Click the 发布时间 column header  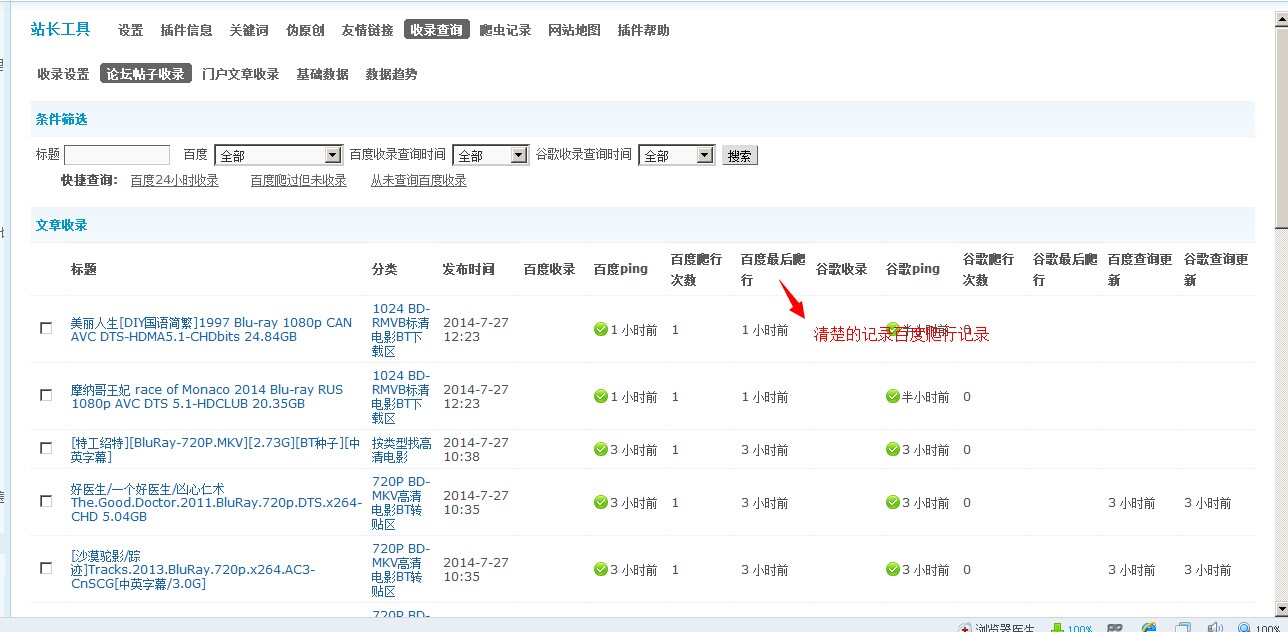469,270
